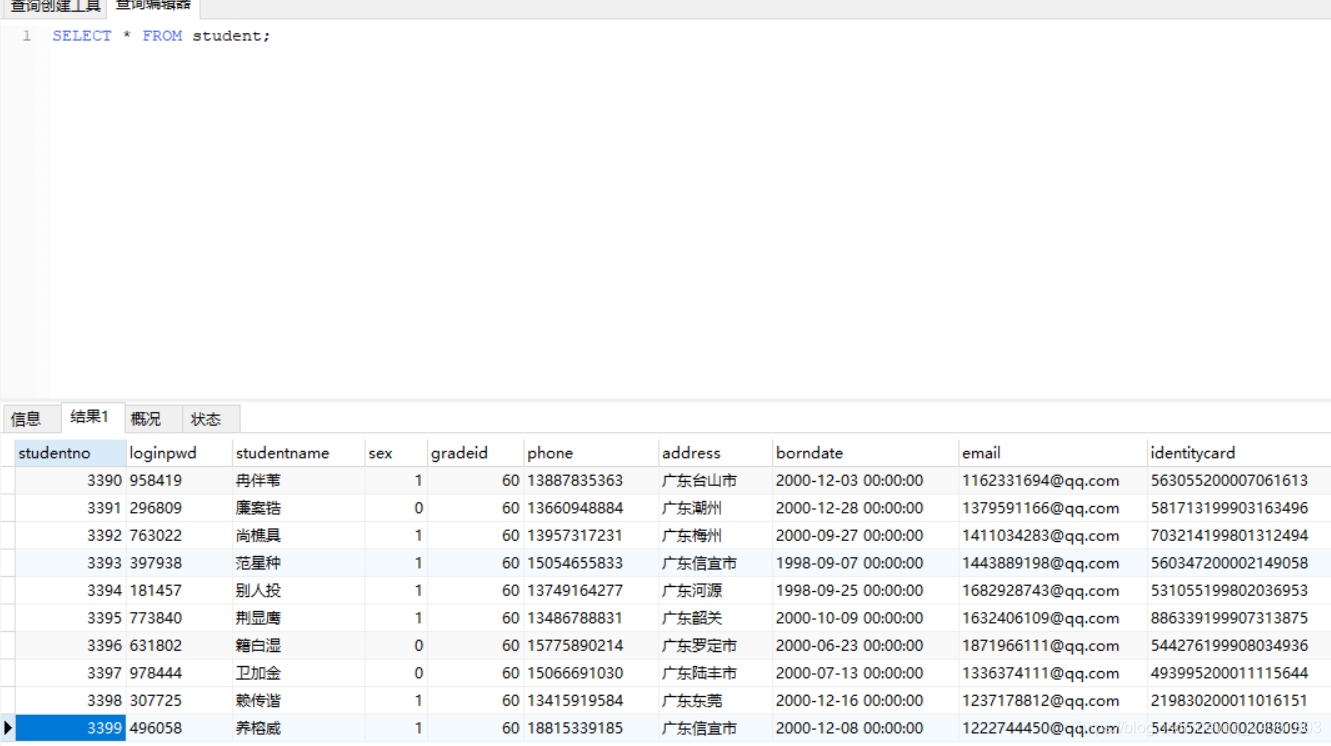Image resolution: width=1331 pixels, height=746 pixels.
Task: Click phone number 13957317231
Action: tap(575, 536)
